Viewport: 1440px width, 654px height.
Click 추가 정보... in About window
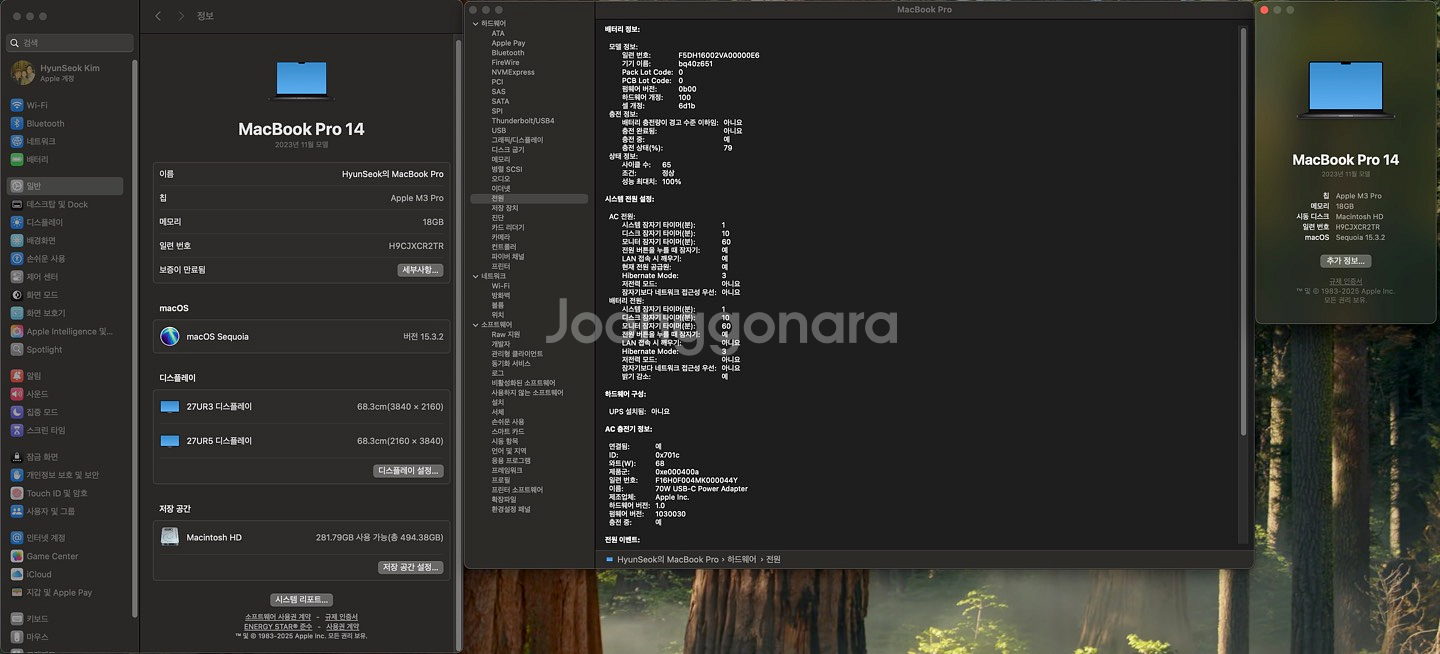point(1345,261)
